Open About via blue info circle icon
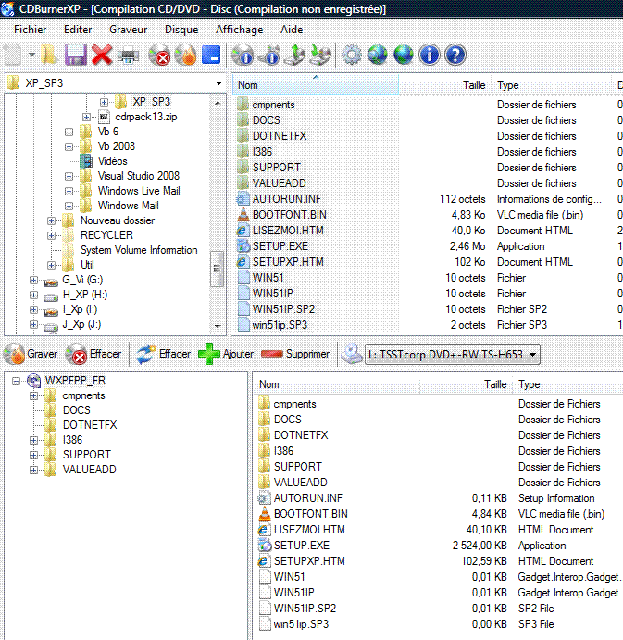The image size is (623, 640). point(429,55)
